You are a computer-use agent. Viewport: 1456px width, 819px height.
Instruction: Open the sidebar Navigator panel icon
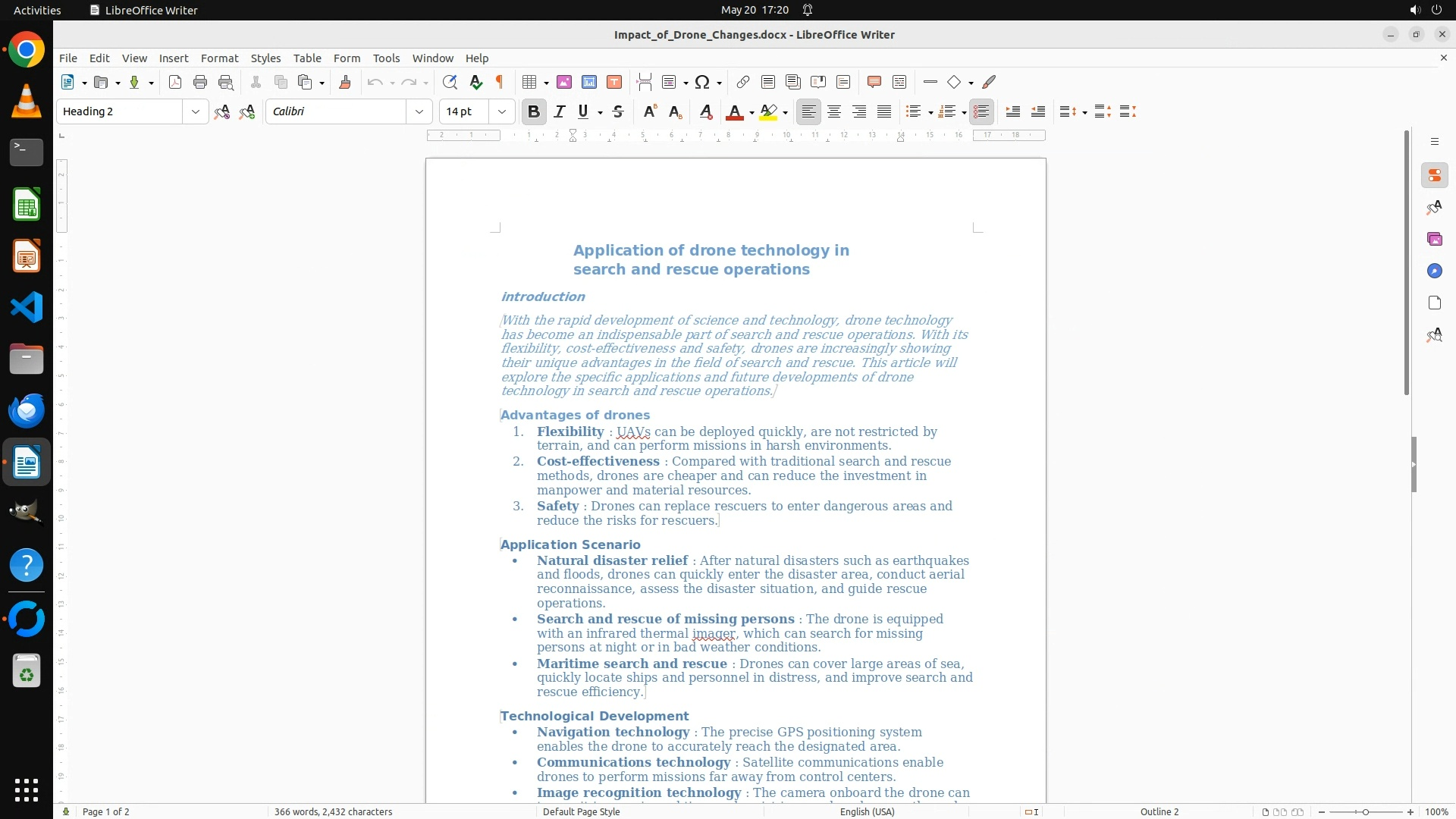click(x=1434, y=271)
